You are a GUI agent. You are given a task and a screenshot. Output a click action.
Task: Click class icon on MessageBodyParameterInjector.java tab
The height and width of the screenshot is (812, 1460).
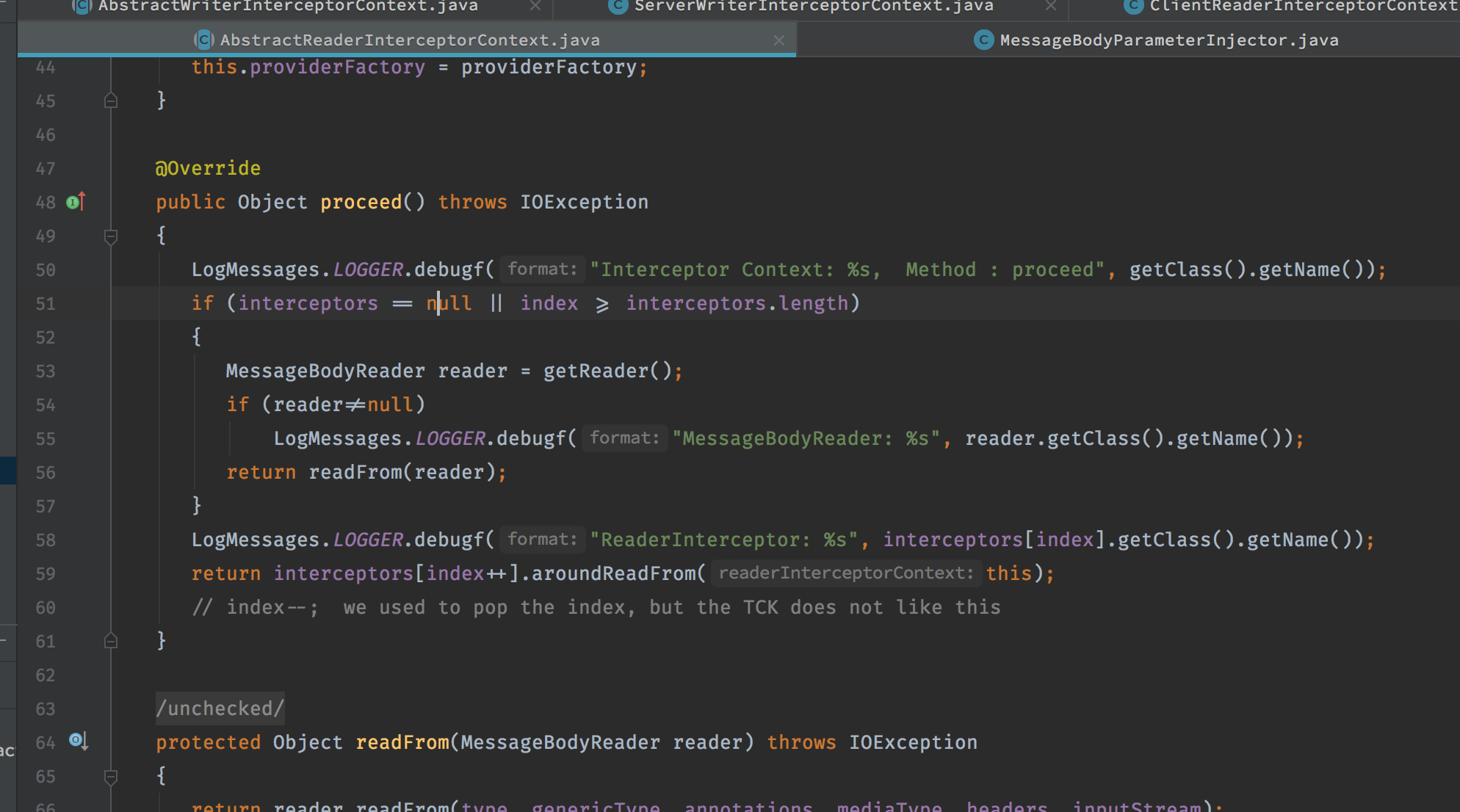983,40
